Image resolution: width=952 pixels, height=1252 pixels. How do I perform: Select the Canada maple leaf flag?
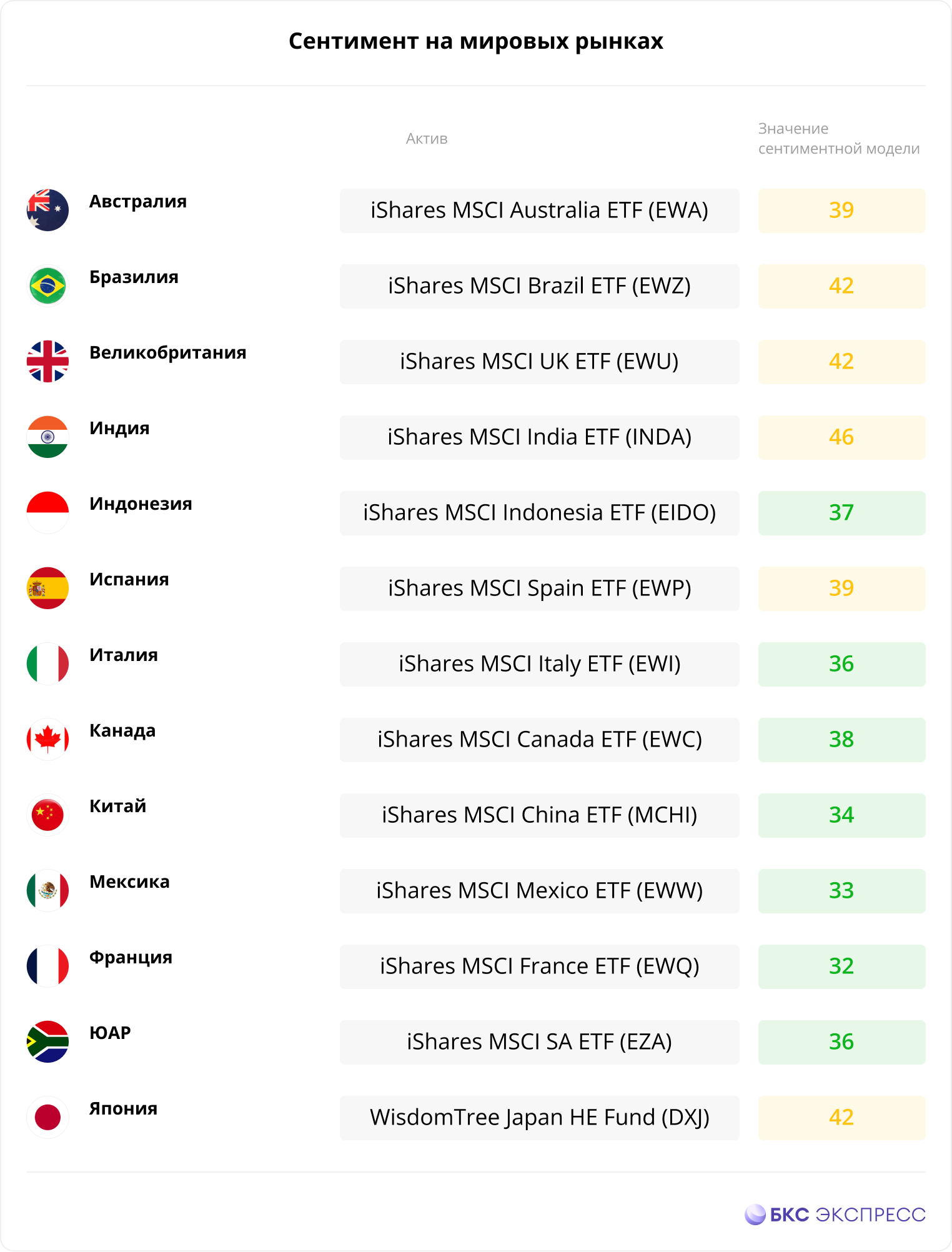(47, 739)
